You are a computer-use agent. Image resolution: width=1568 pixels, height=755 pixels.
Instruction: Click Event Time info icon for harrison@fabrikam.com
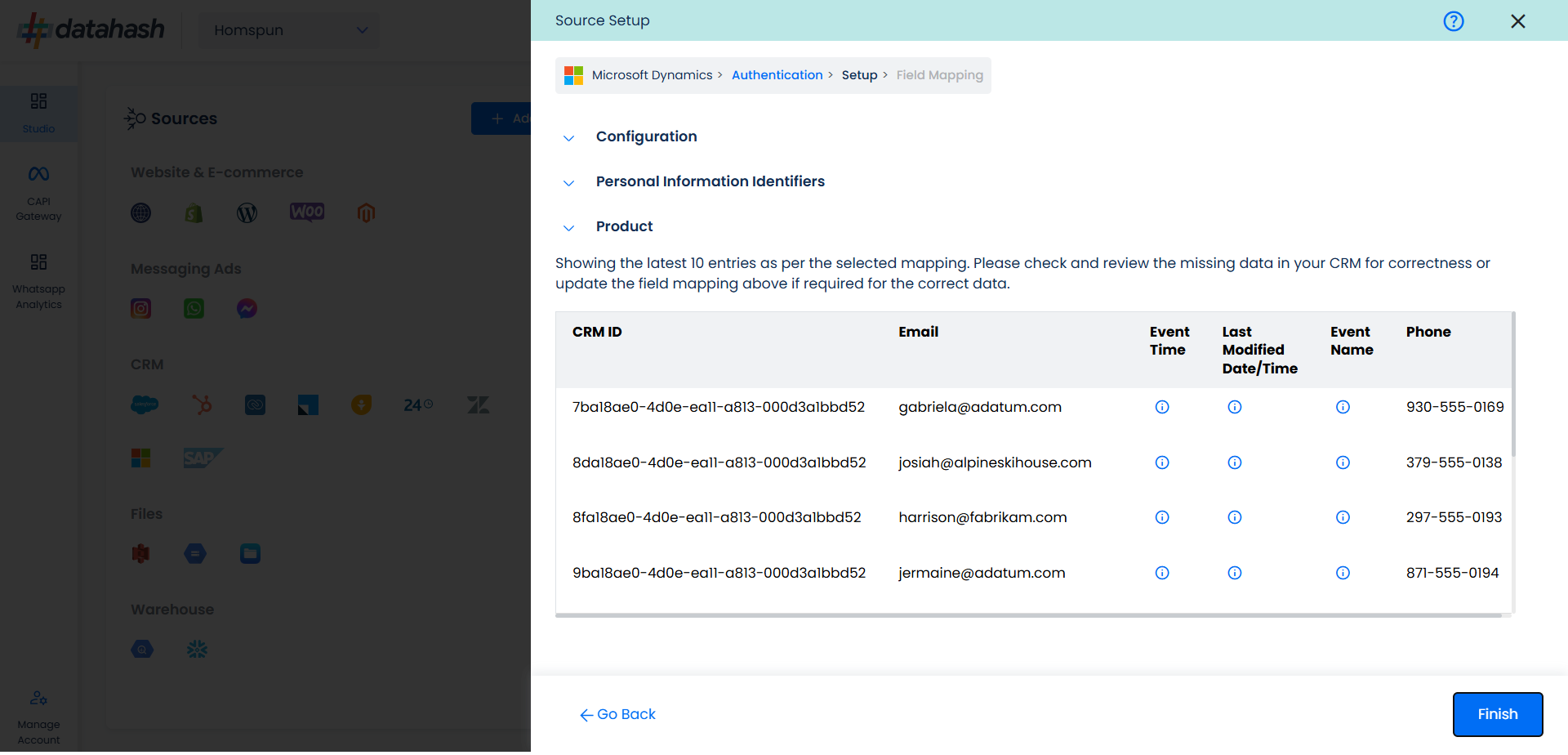[1162, 517]
